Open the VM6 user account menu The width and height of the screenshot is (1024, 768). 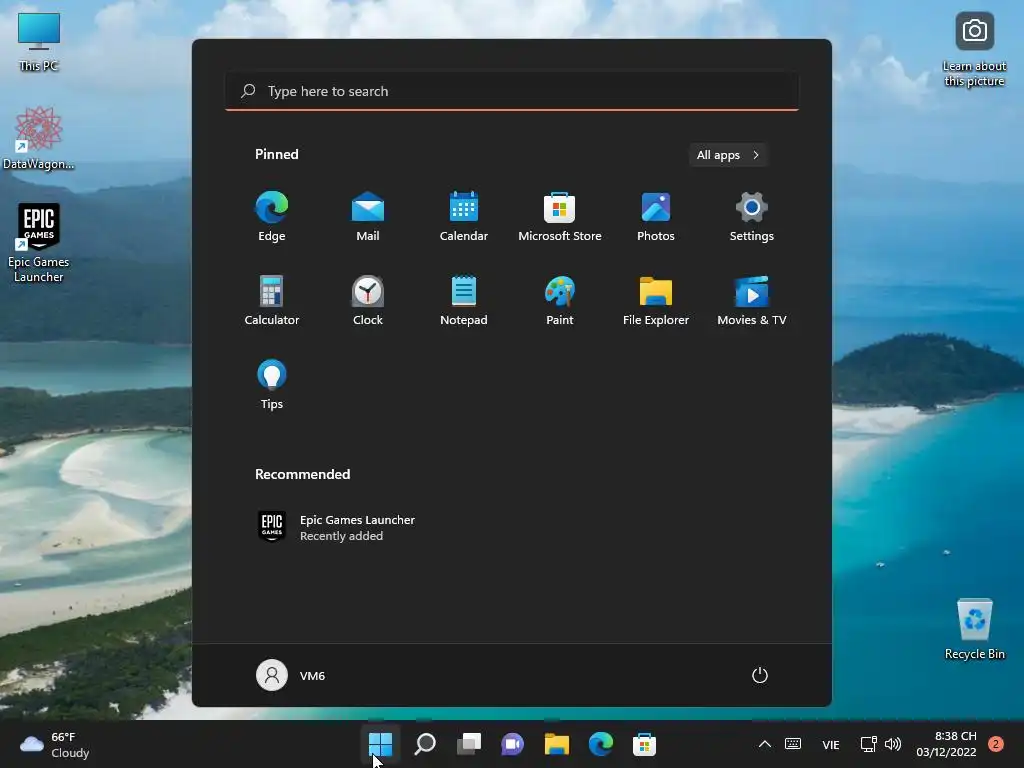pos(291,675)
